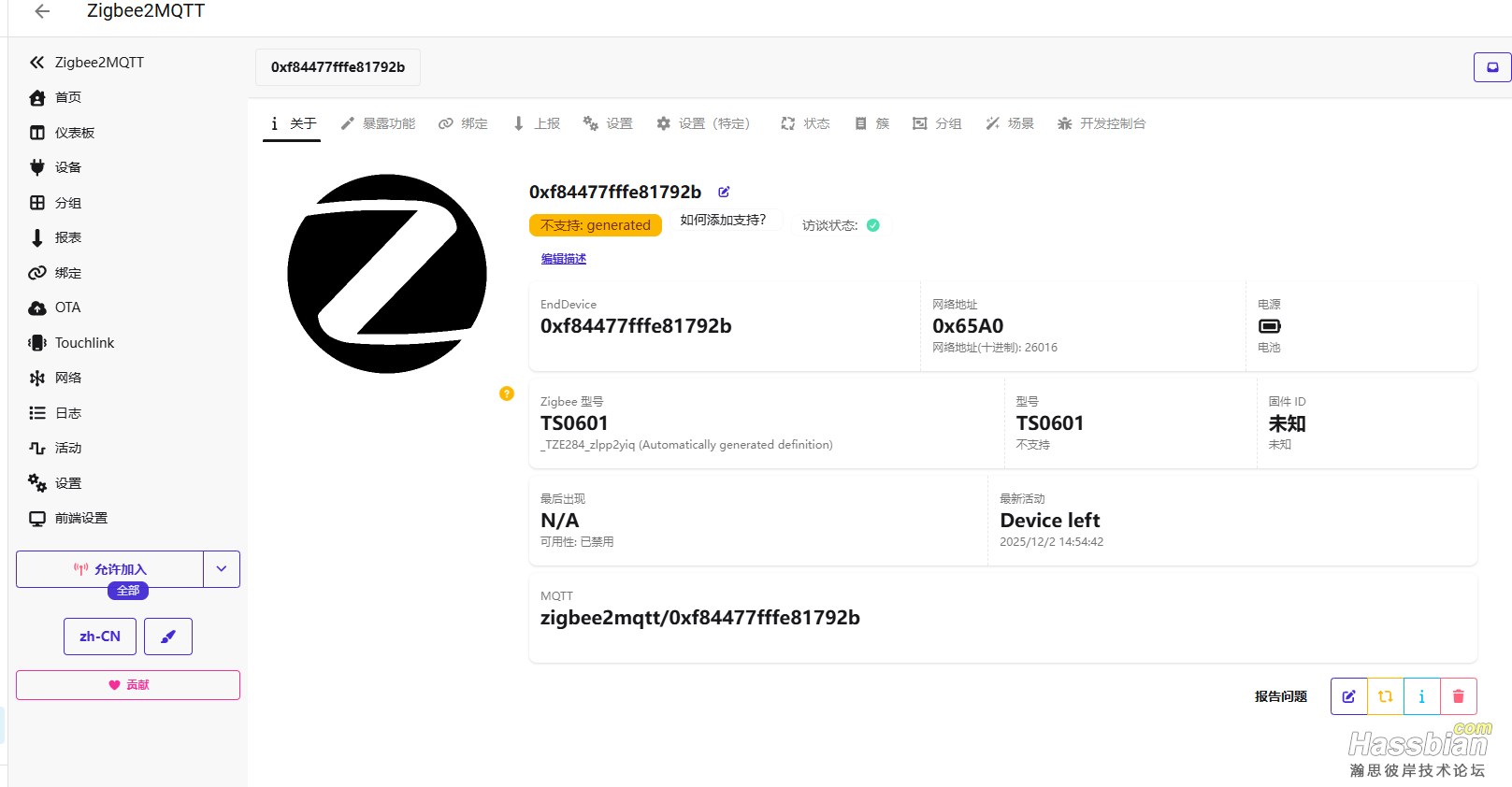Viewport: 1512px width, 787px height.
Task: Click the blue interview device info icon
Action: 1421,696
